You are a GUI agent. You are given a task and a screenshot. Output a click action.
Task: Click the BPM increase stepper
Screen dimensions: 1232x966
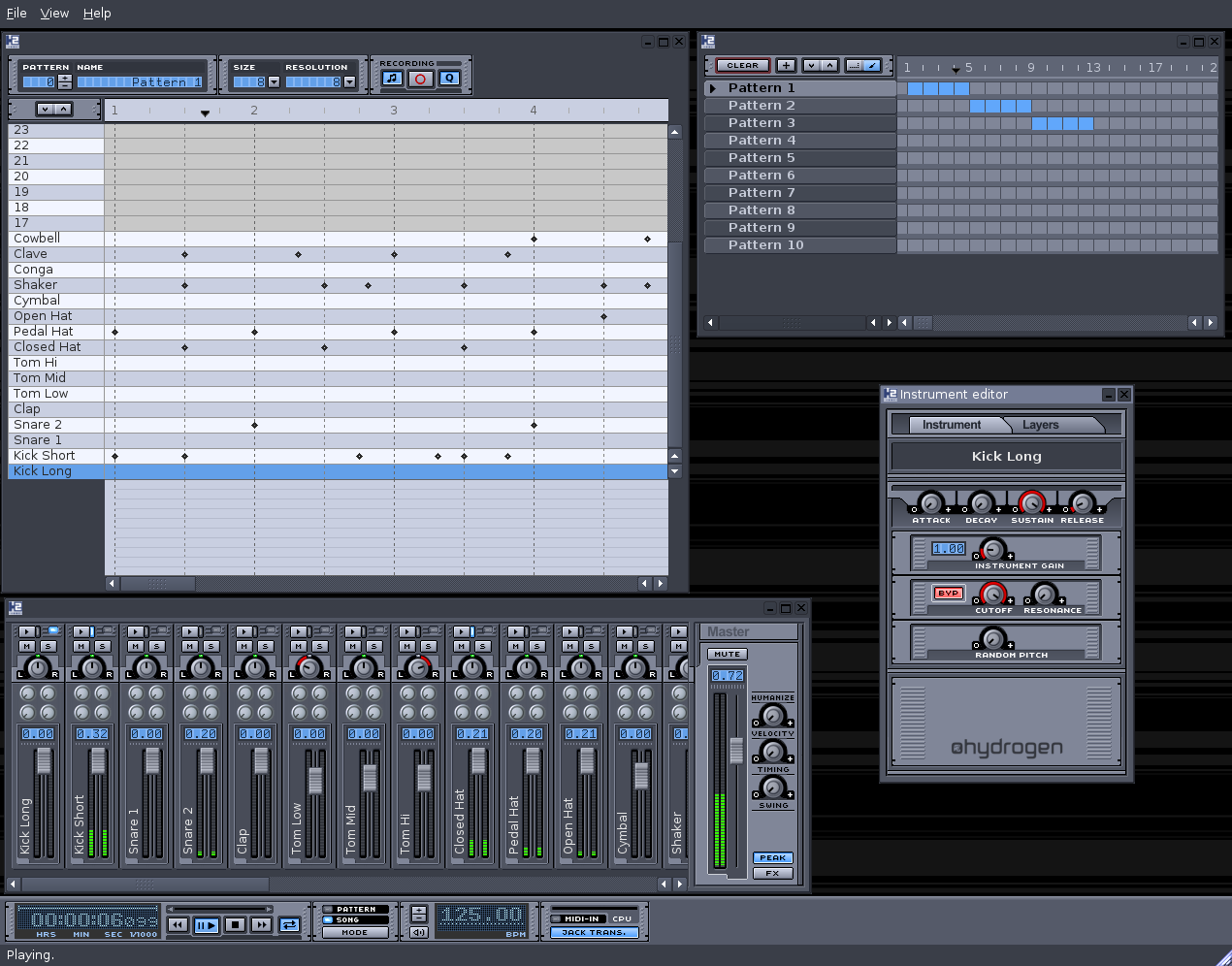tap(418, 911)
